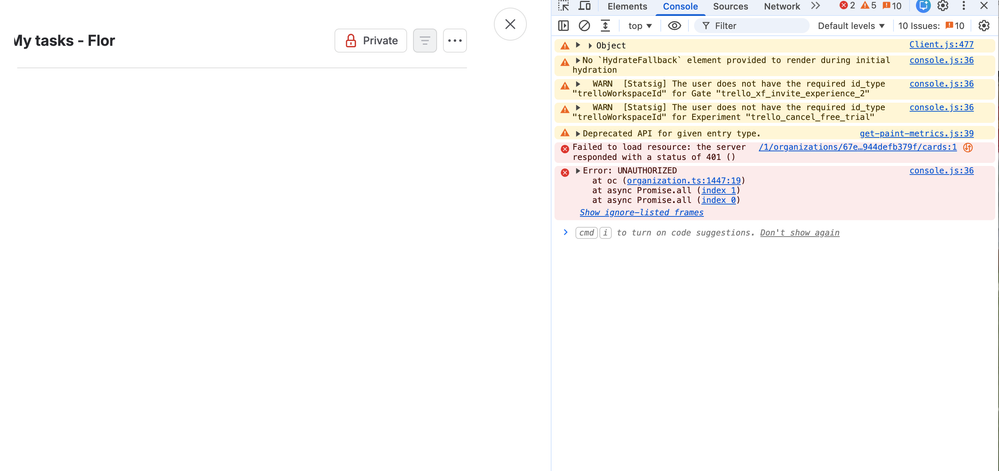
Task: Click the console prompt input line
Action: [775, 233]
